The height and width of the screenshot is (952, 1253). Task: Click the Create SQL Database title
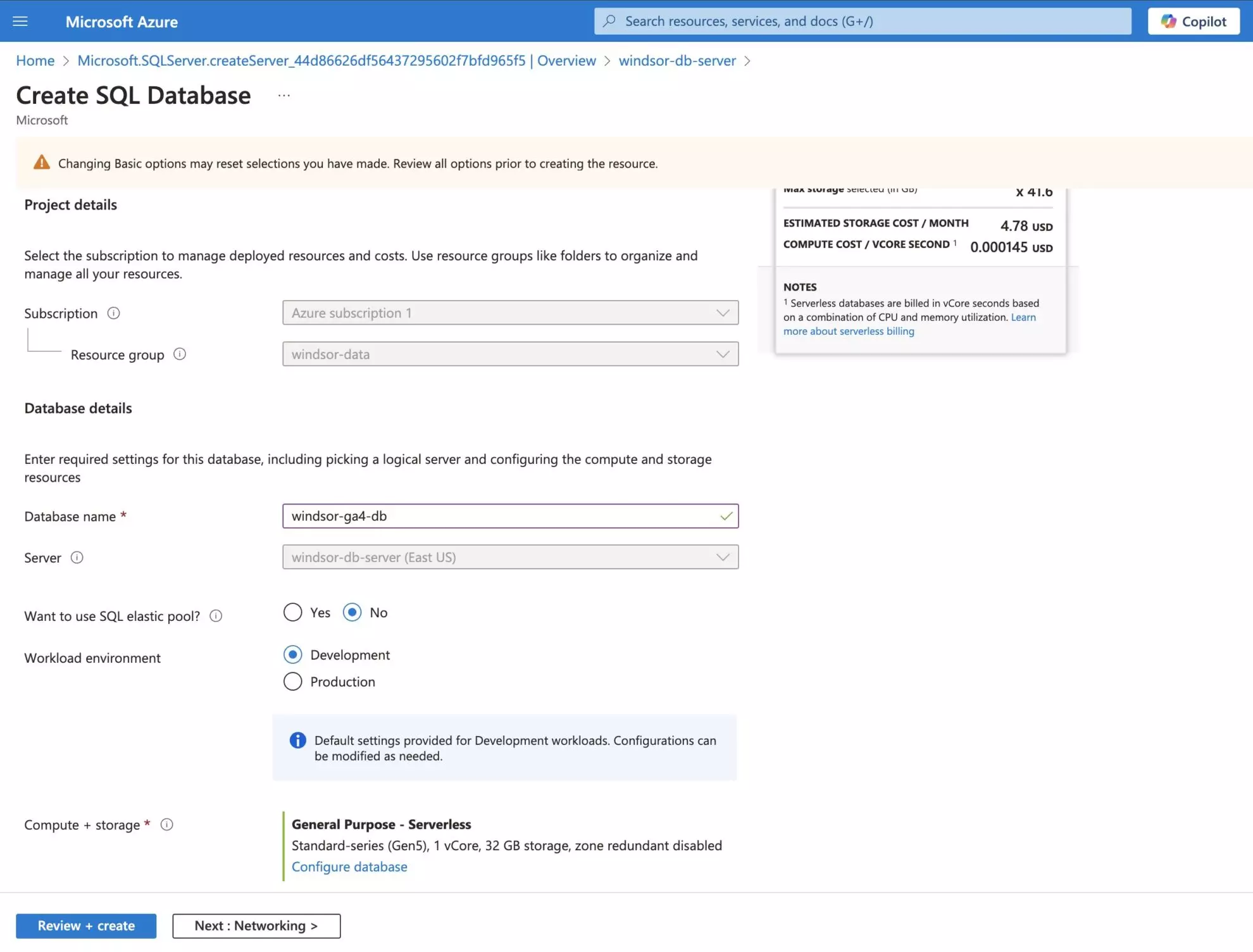pos(134,96)
